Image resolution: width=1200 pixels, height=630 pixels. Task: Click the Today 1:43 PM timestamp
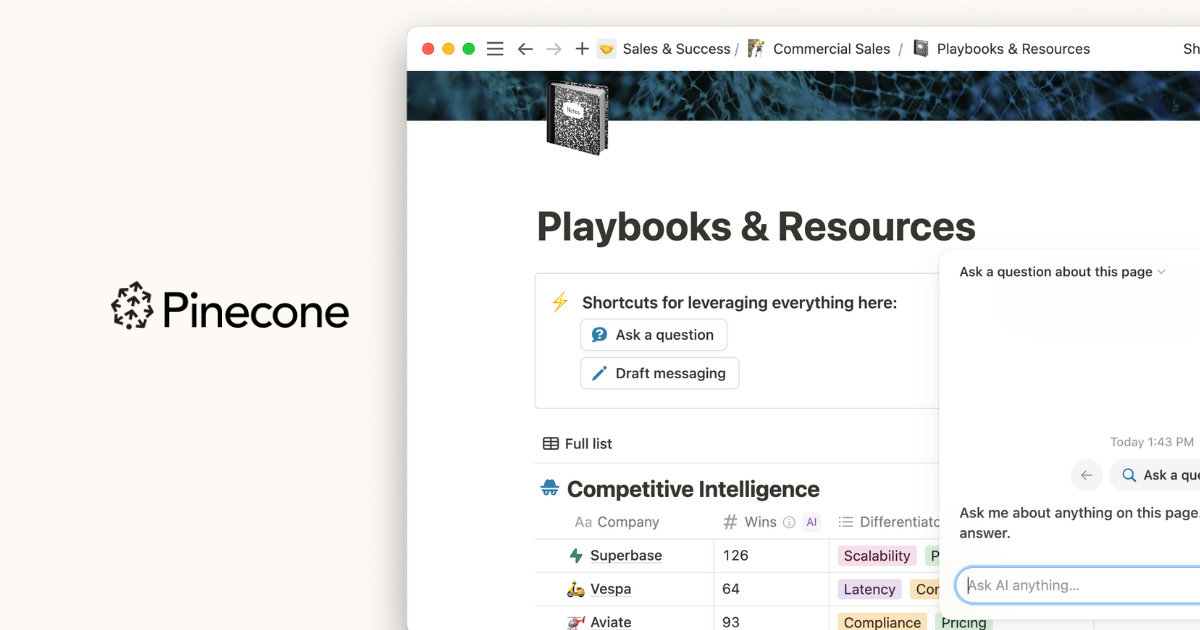pos(1152,442)
